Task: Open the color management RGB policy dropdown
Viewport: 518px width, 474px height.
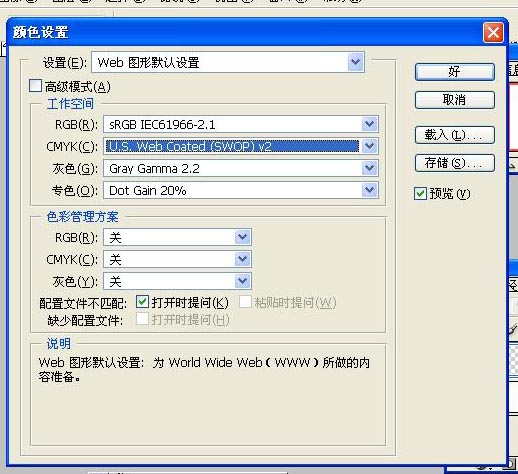Action: [242, 237]
